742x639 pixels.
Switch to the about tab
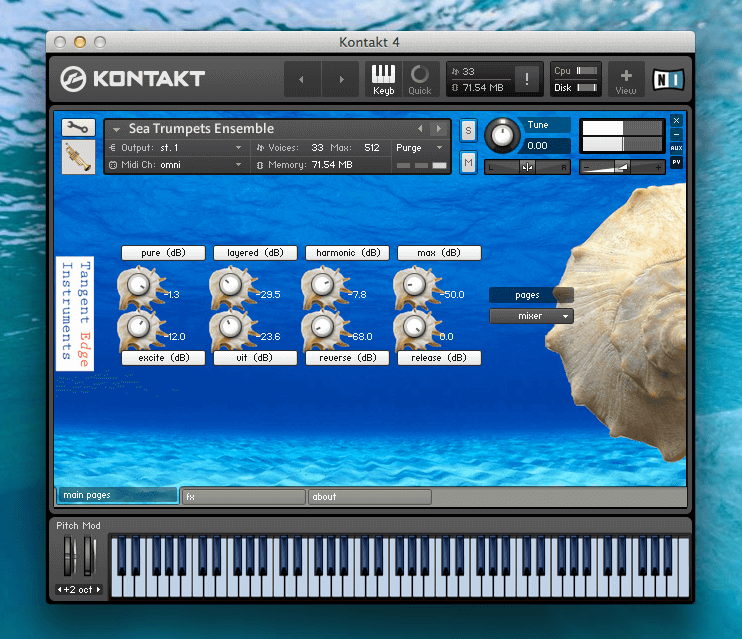[x=370, y=497]
